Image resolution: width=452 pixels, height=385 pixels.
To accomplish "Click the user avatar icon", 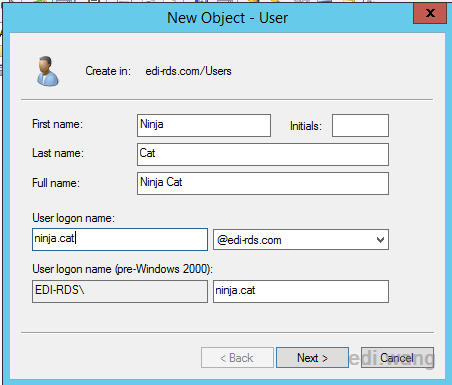I will click(x=48, y=71).
